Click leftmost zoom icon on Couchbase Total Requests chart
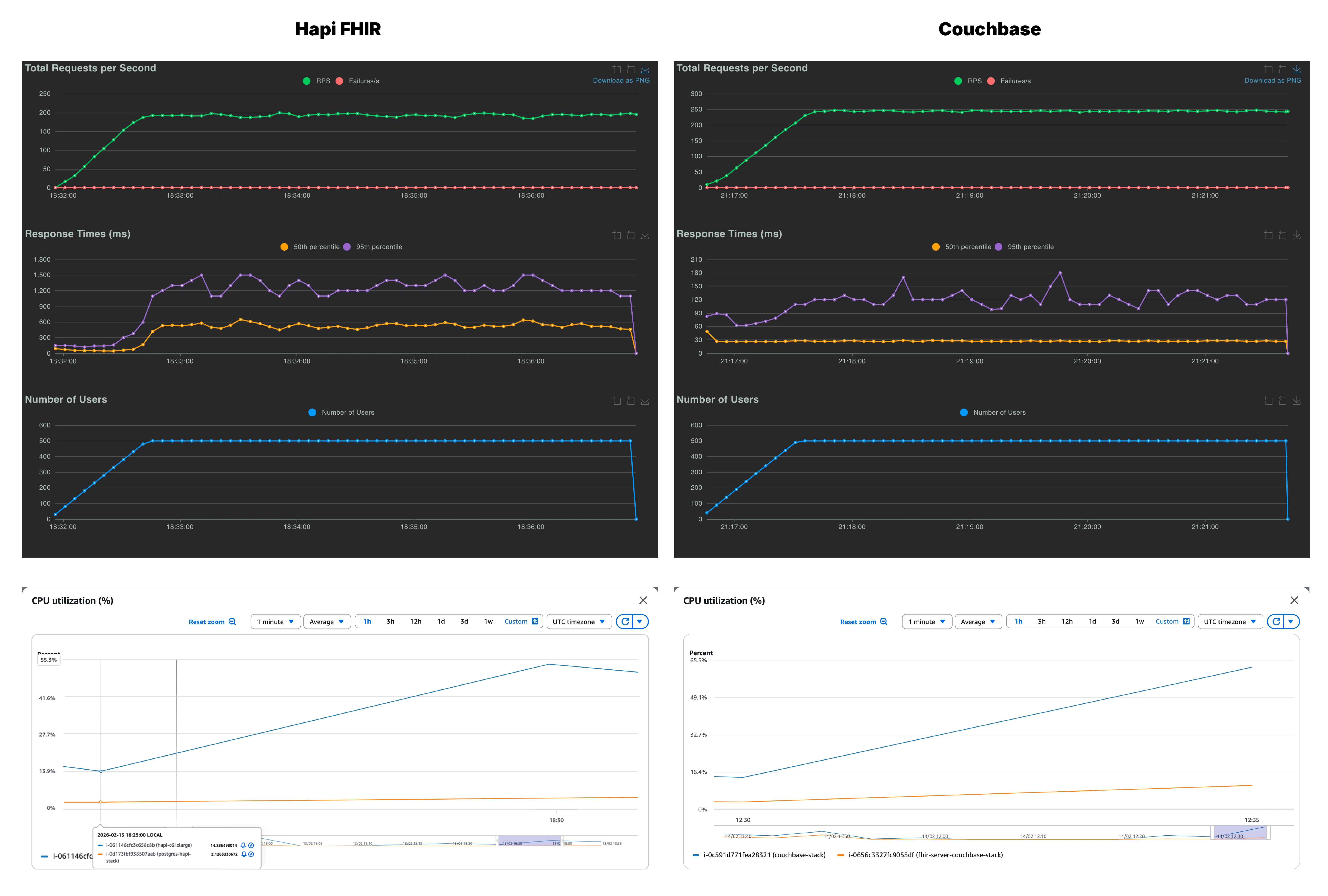 point(1268,70)
